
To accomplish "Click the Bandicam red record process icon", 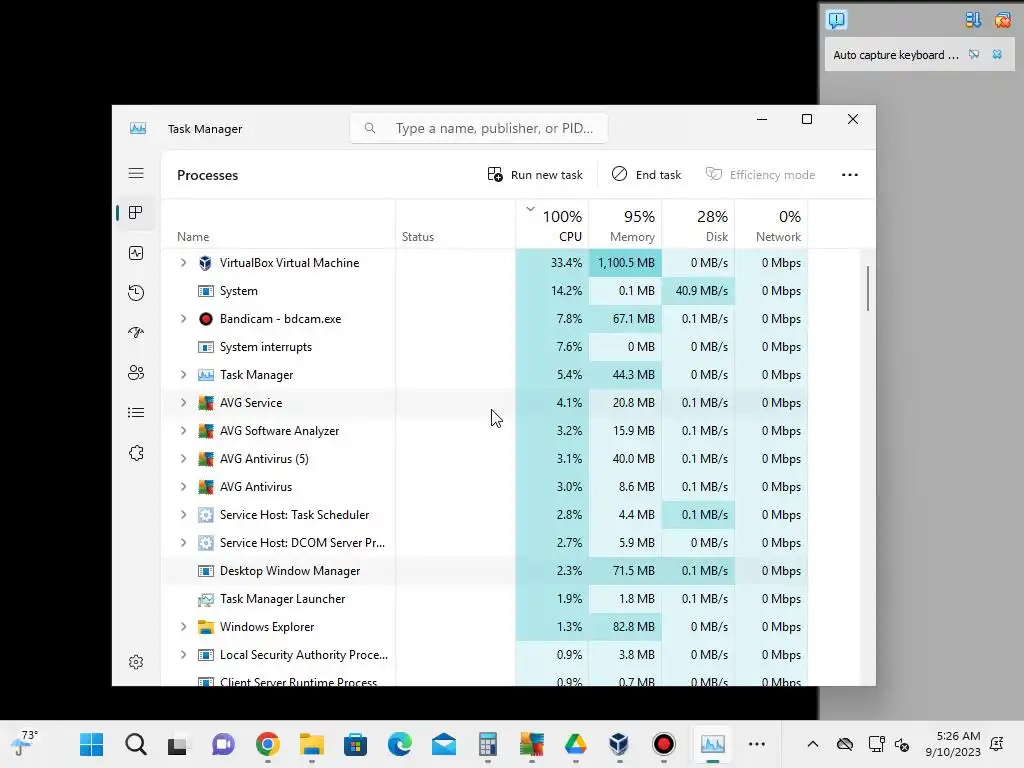I will [205, 319].
